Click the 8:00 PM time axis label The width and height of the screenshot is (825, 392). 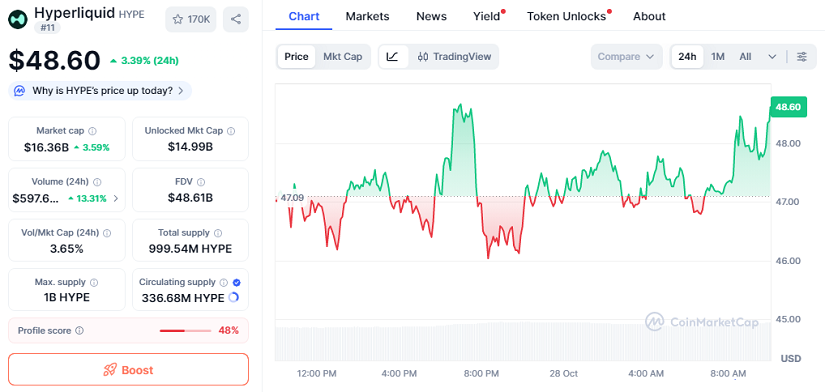[481, 374]
